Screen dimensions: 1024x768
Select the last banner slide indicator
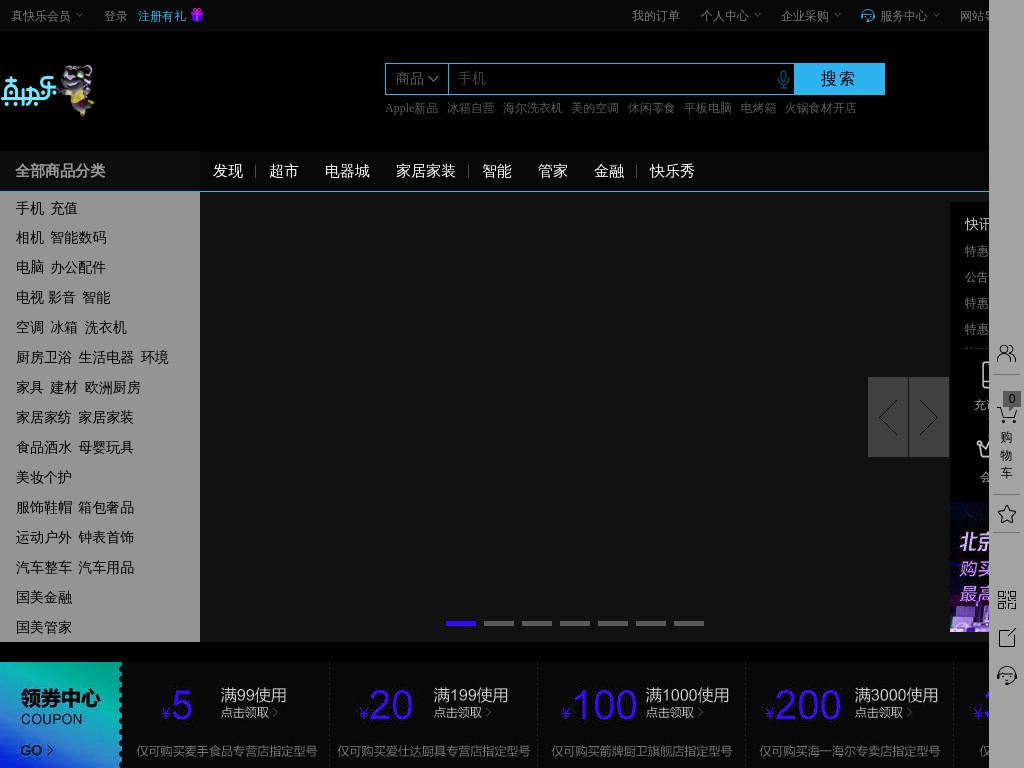coord(689,624)
